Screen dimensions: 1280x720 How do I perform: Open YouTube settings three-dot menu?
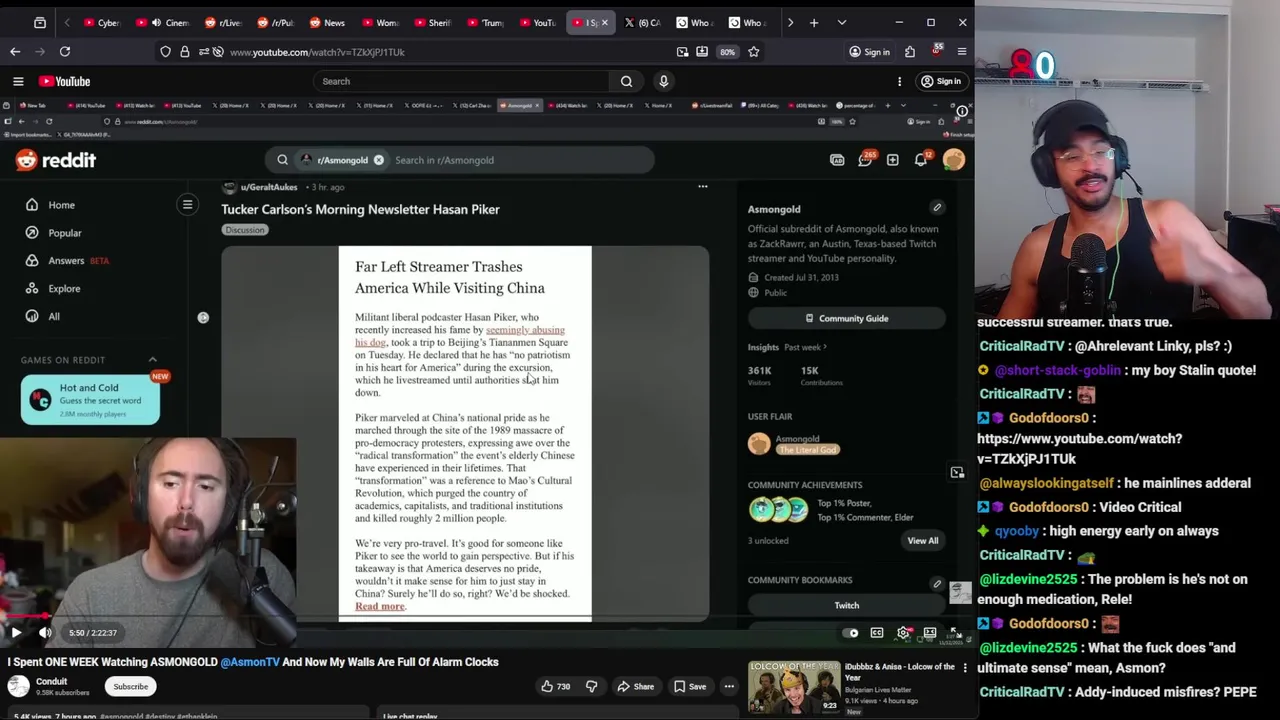pos(899,81)
